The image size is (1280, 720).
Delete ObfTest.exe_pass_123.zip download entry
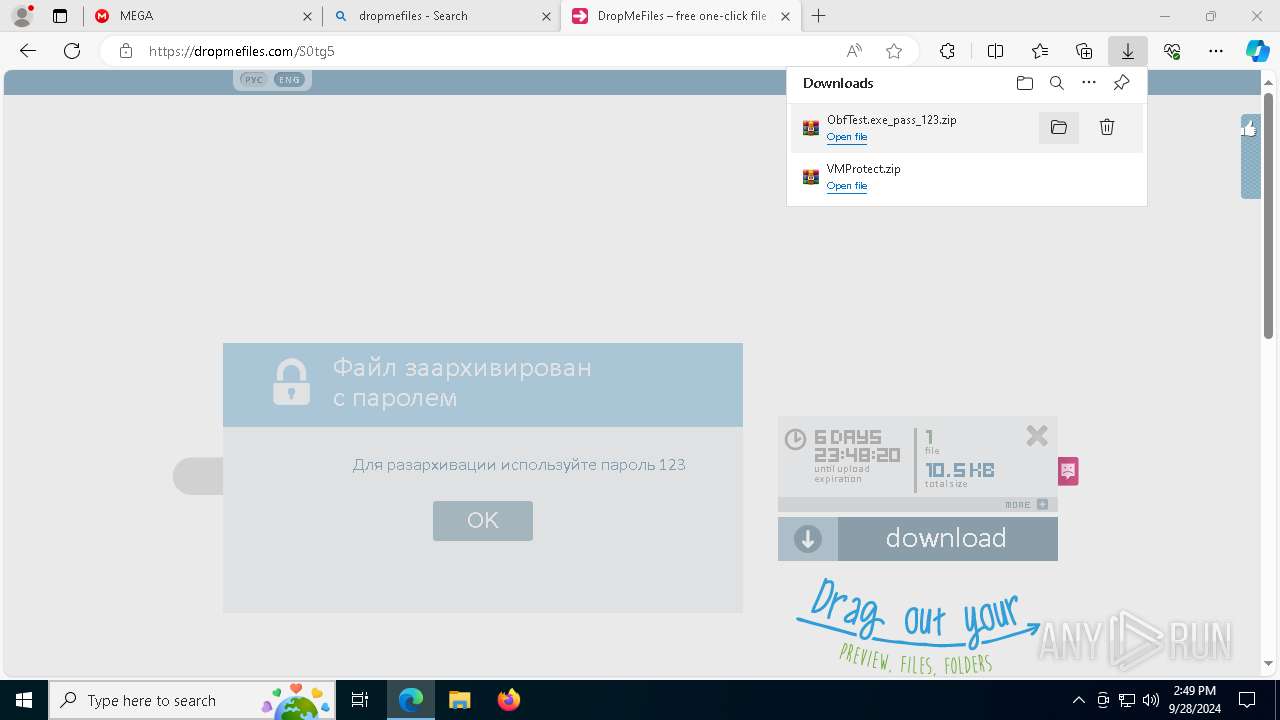(1107, 127)
